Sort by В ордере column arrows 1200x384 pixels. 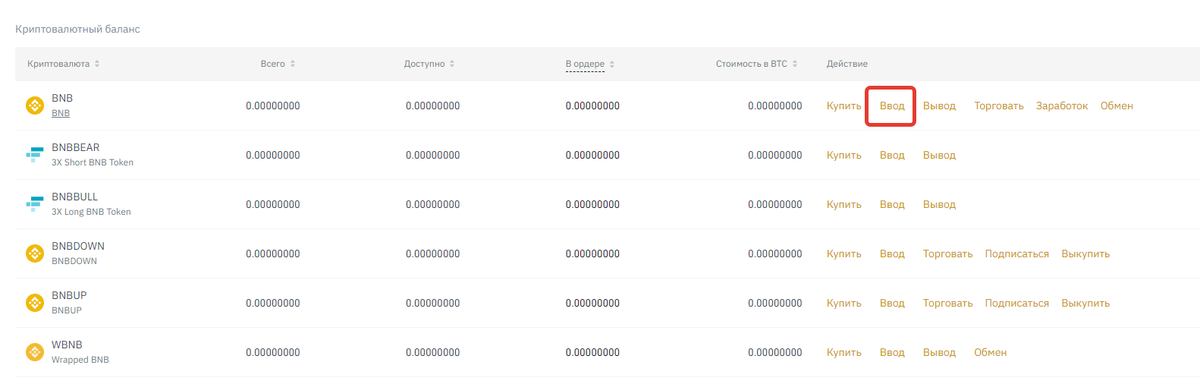pos(612,64)
